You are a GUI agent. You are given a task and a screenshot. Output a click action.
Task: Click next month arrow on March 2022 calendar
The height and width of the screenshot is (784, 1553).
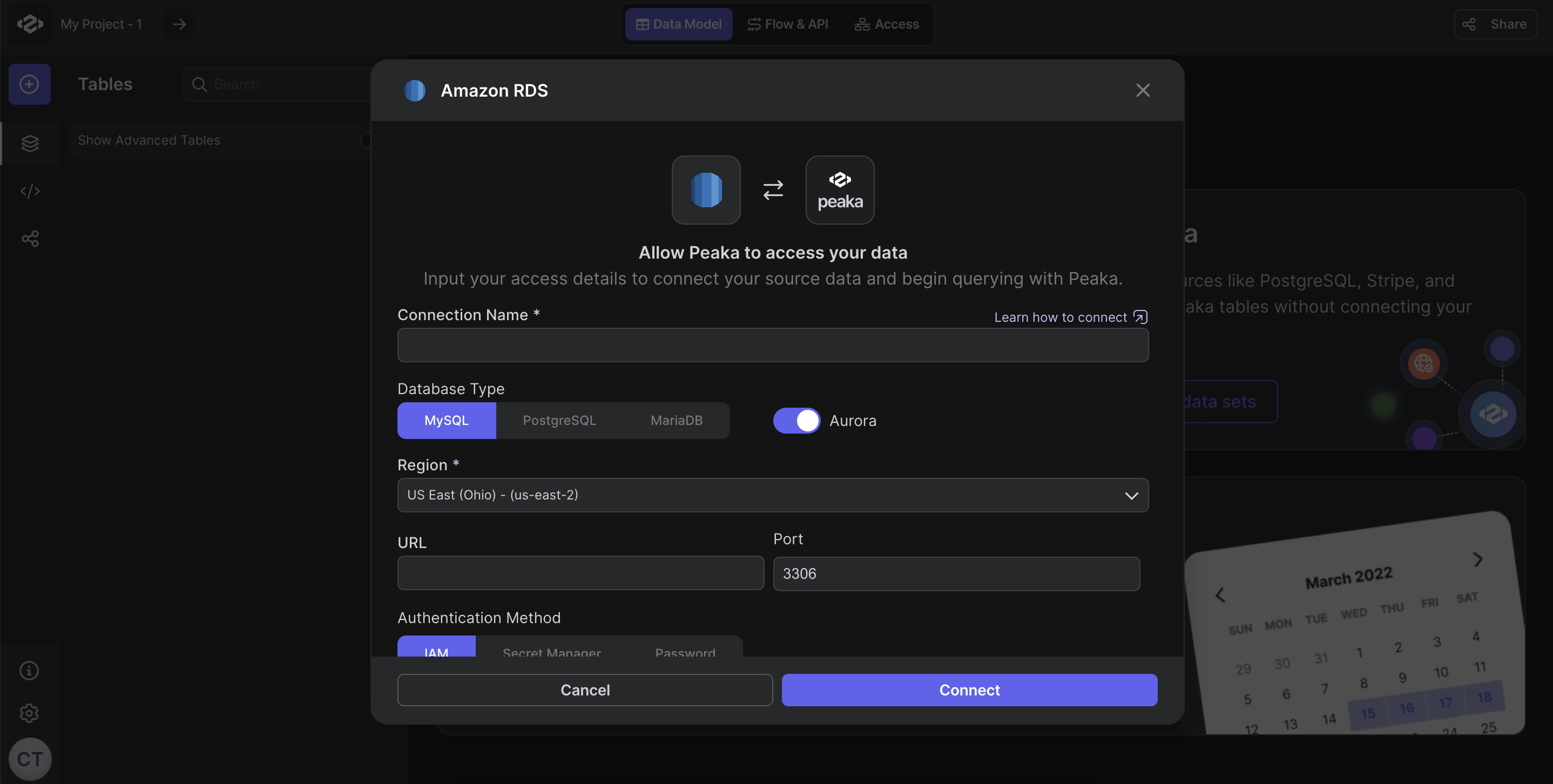[1477, 559]
